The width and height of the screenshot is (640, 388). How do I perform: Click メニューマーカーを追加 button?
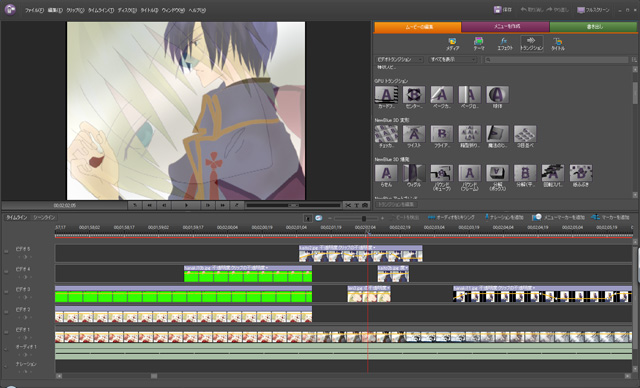(558, 217)
